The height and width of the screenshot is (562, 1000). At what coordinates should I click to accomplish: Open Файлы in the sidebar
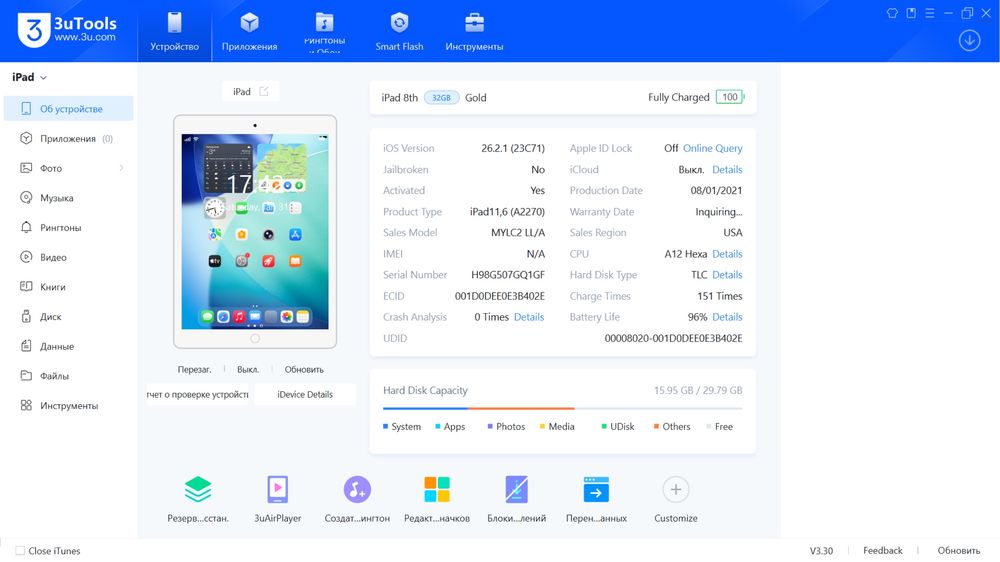coord(68,376)
